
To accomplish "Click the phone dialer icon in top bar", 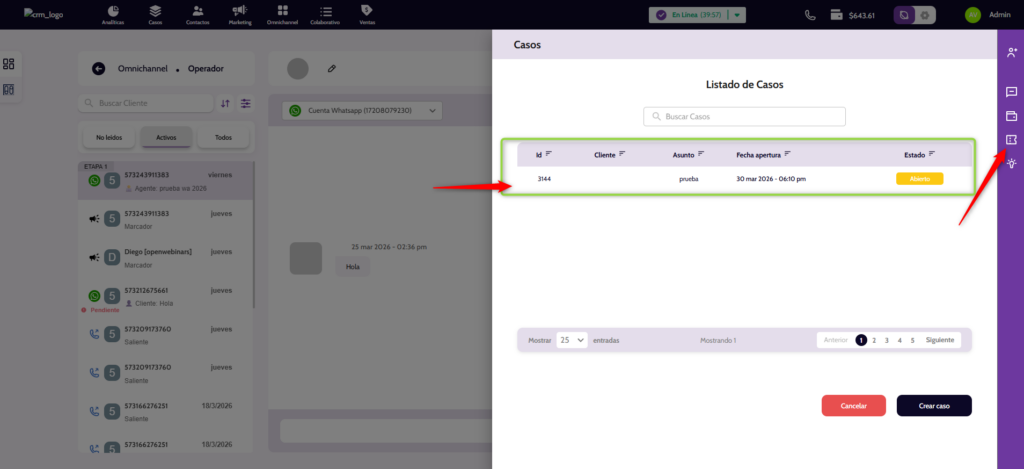I will pos(810,15).
